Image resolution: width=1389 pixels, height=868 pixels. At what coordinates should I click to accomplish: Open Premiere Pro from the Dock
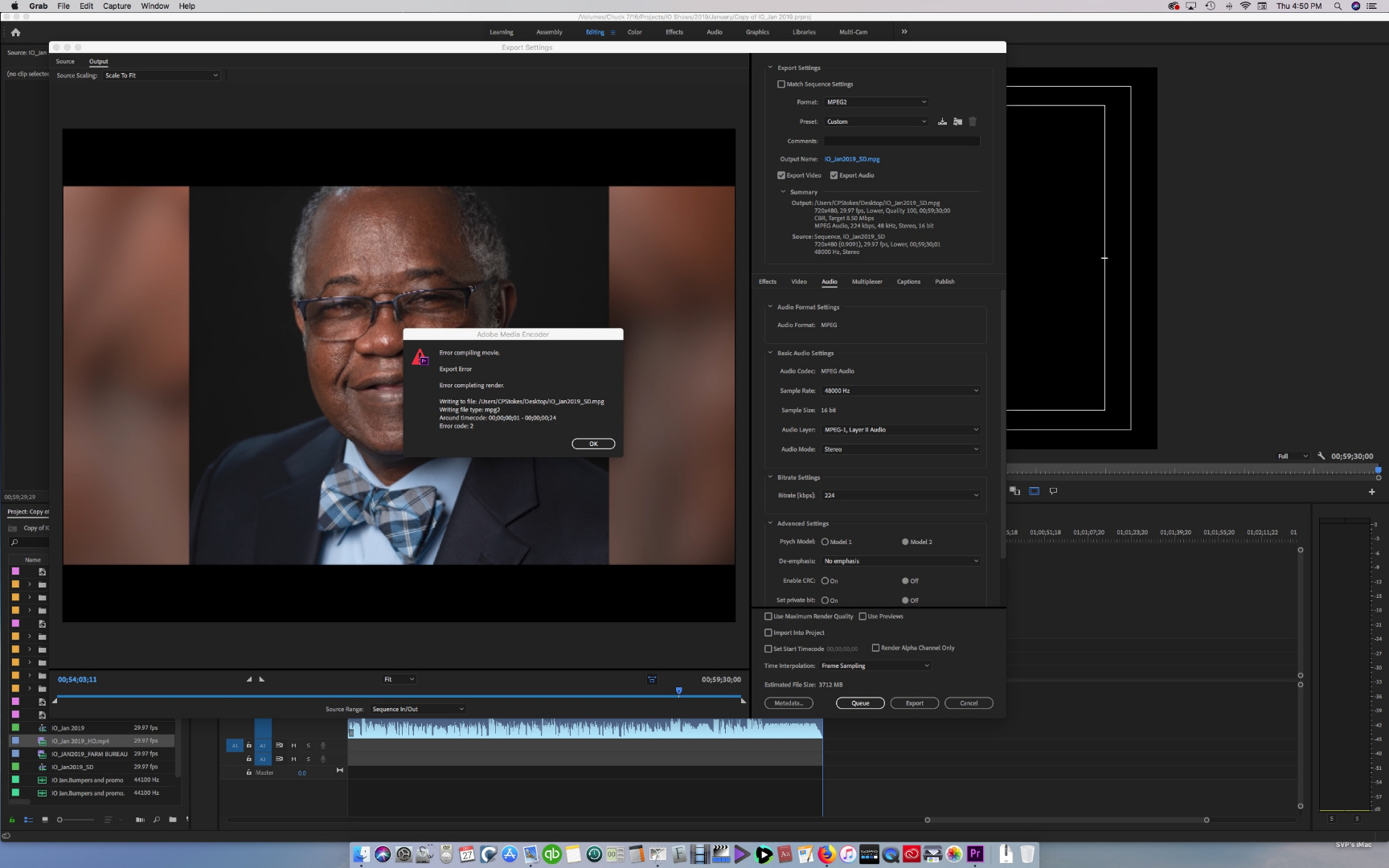click(x=975, y=854)
